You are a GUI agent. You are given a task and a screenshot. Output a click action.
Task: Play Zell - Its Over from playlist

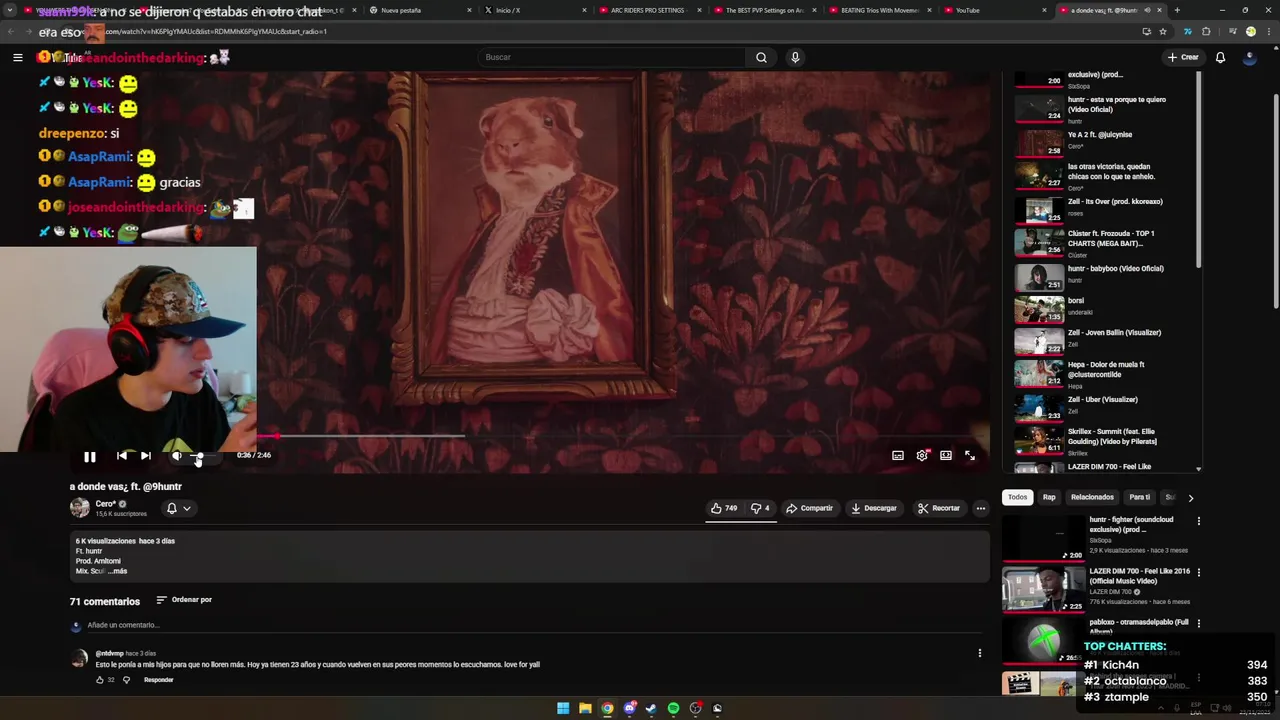(1105, 209)
